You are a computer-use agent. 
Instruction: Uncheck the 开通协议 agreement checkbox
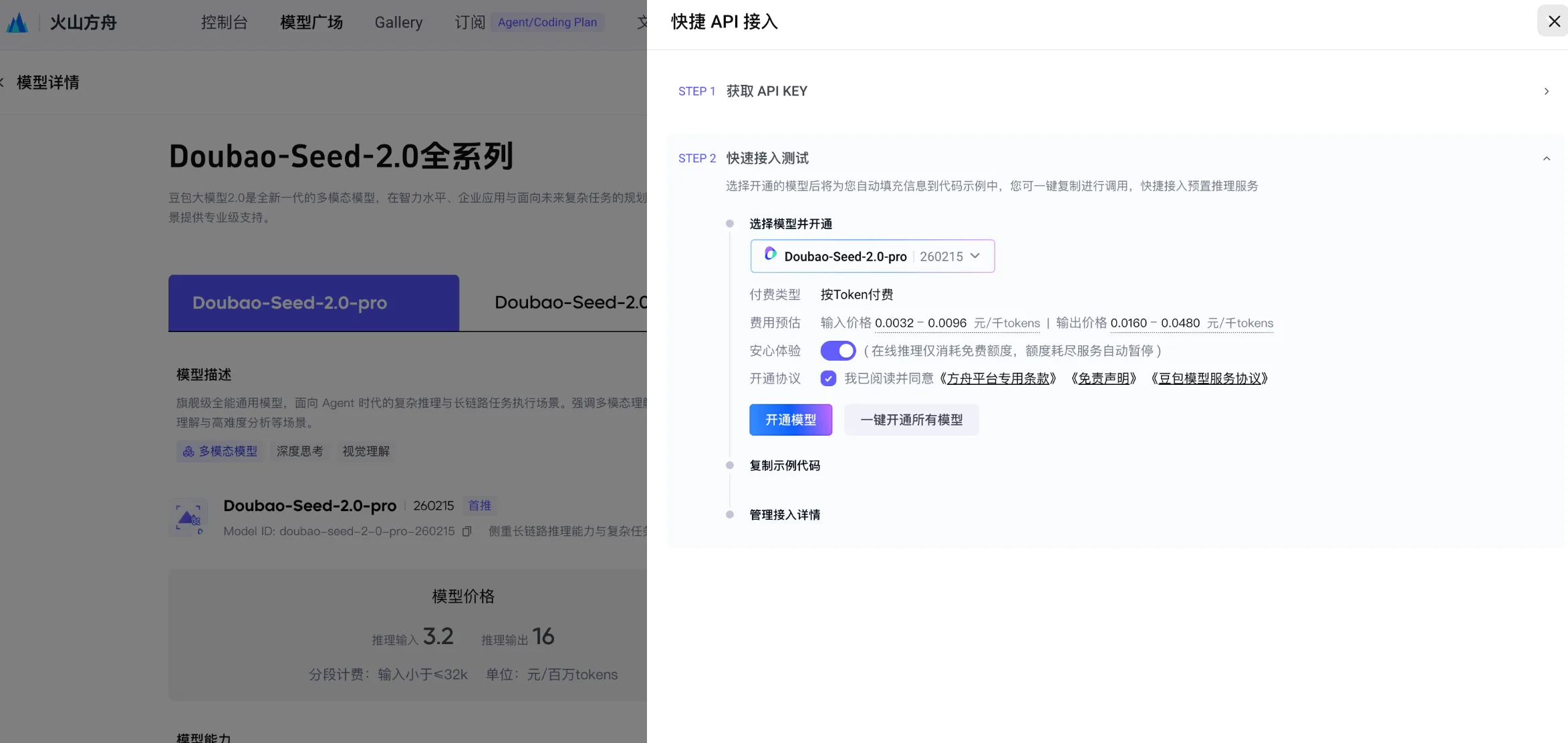[x=828, y=379]
